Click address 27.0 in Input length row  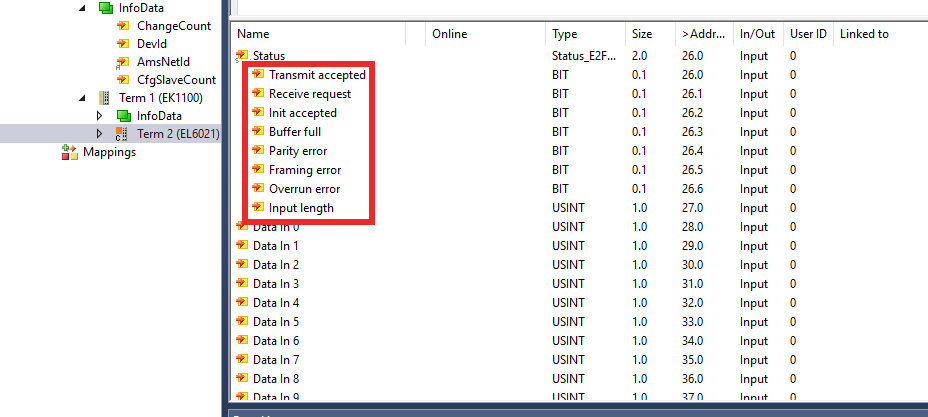click(x=692, y=208)
